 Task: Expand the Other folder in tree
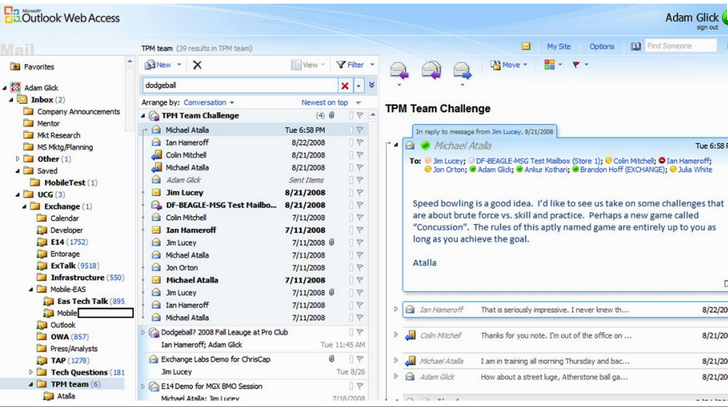[x=18, y=159]
